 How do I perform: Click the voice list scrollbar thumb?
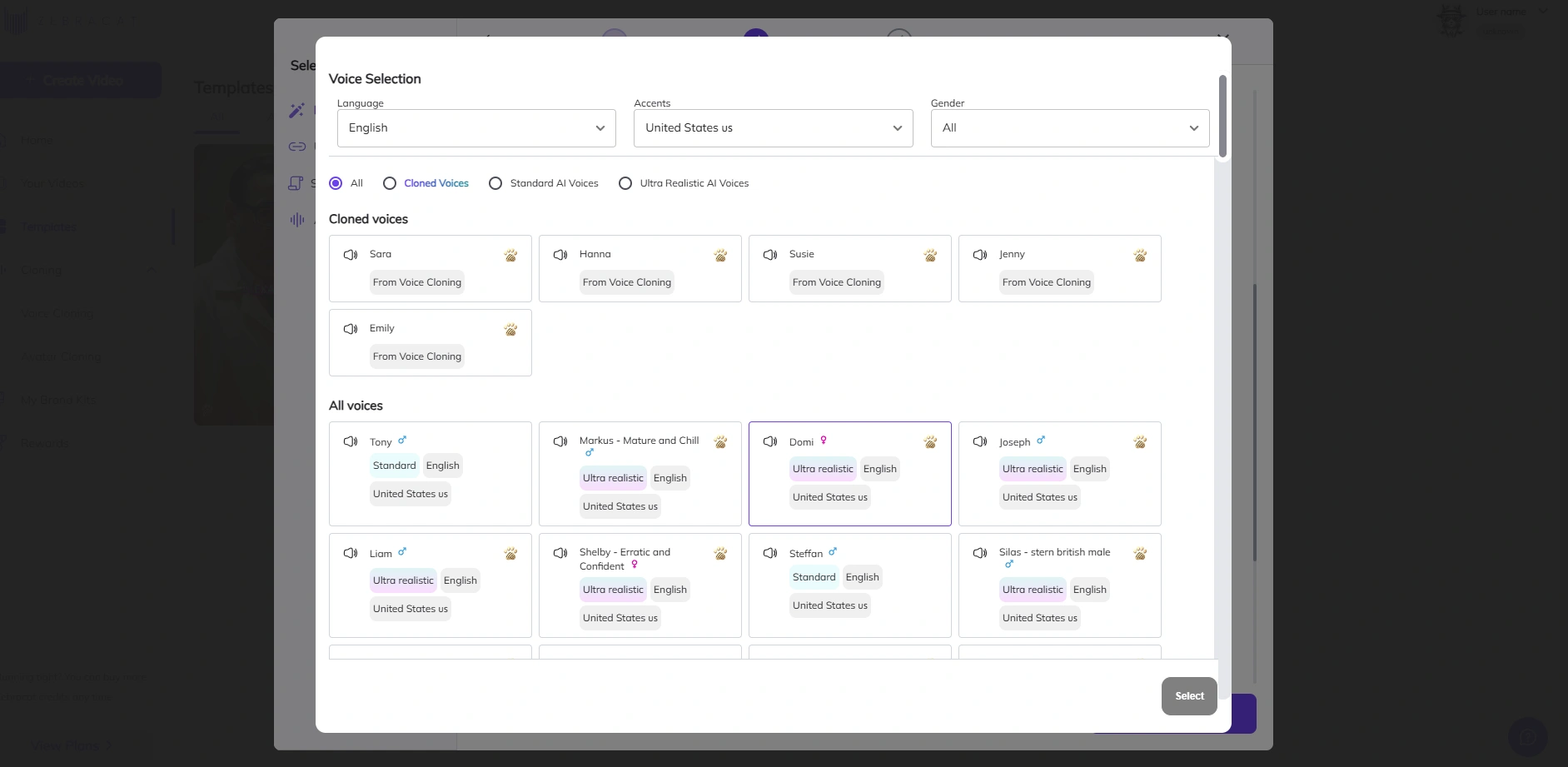(x=1222, y=116)
